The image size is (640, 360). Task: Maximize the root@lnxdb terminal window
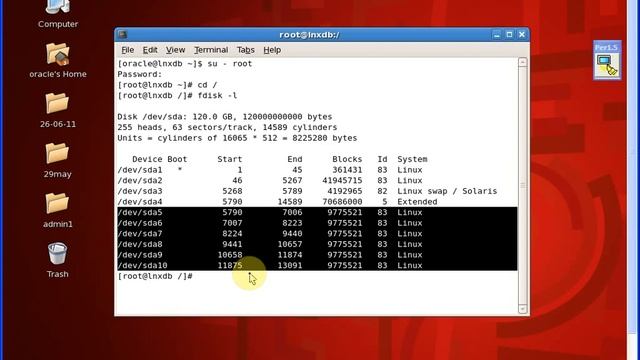click(509, 35)
